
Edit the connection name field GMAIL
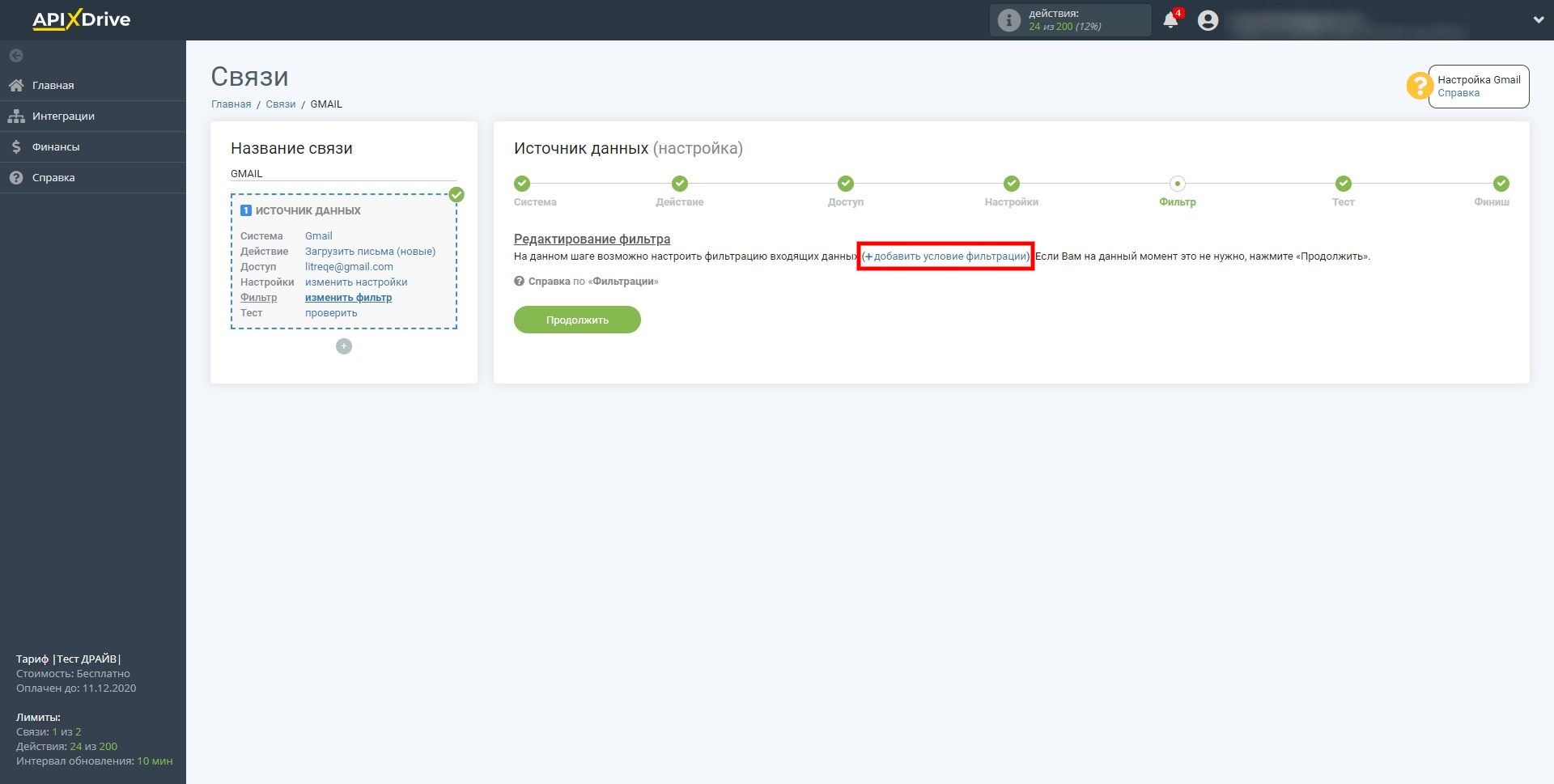[344, 174]
